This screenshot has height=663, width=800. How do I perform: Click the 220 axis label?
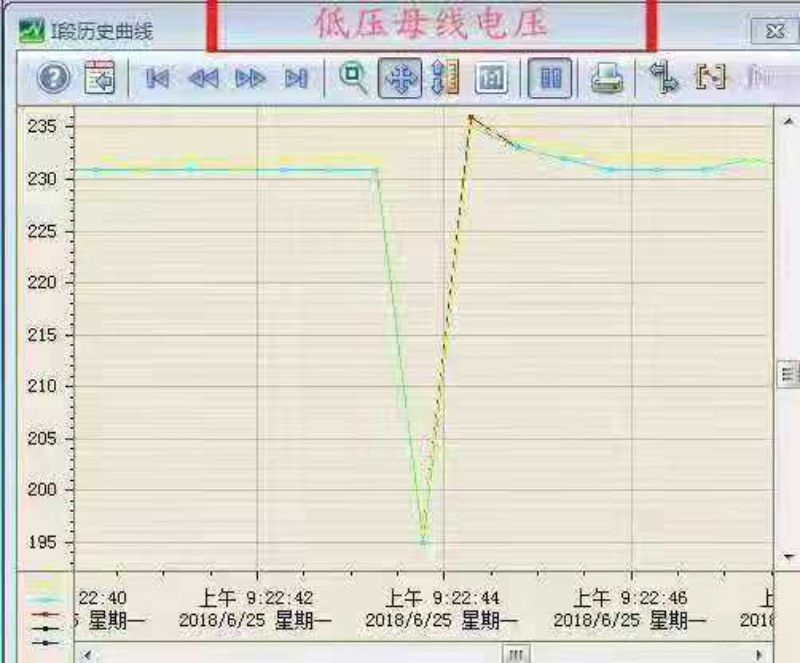(42, 282)
